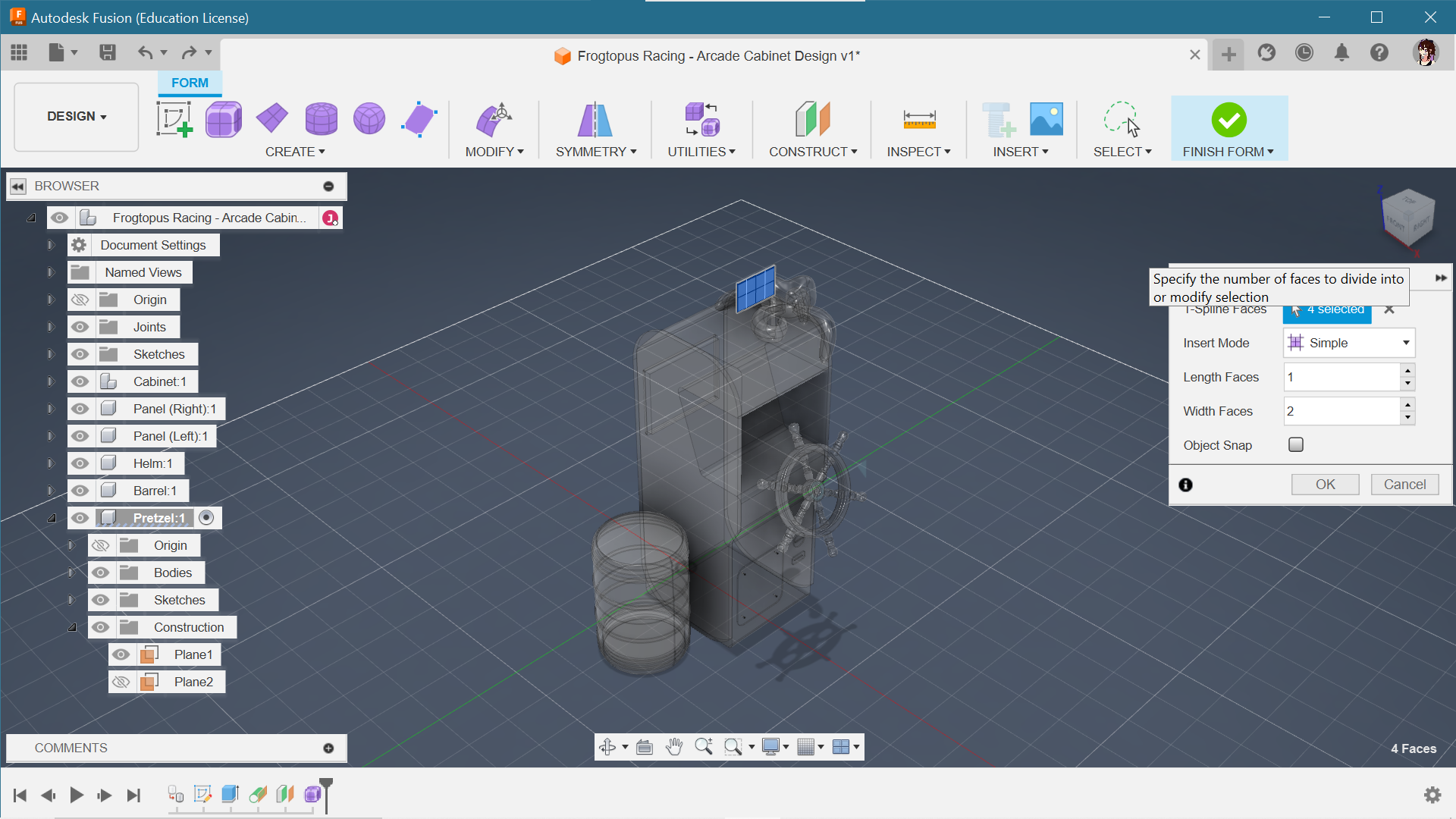This screenshot has height=819, width=1456.
Task: Select the Extrude form tool
Action: click(x=419, y=119)
